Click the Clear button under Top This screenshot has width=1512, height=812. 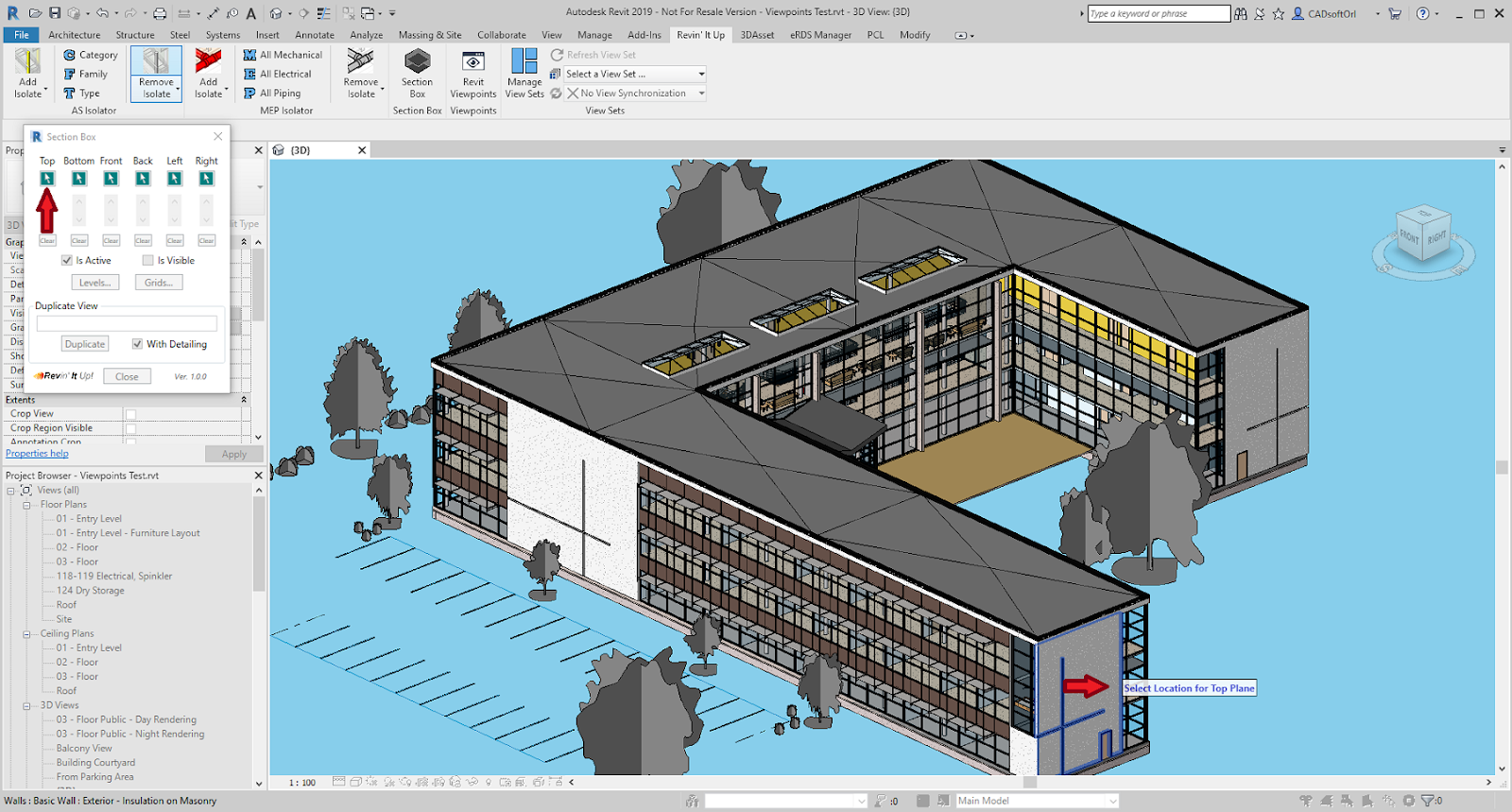(47, 241)
